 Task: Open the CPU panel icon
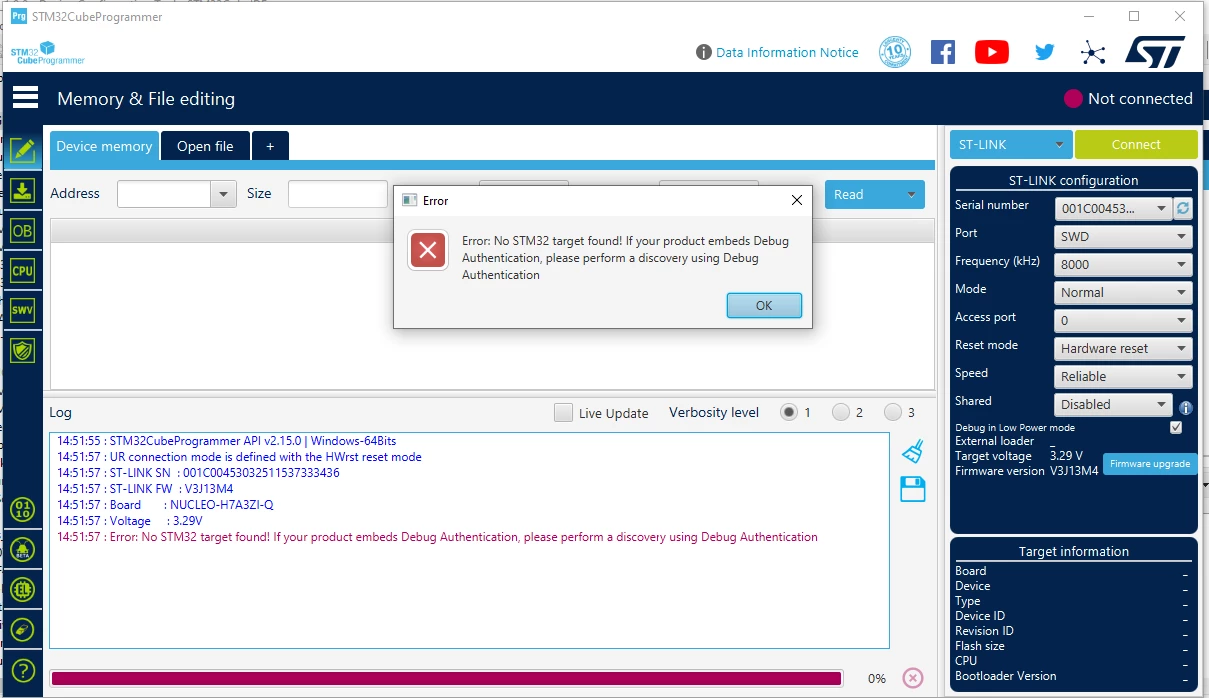[x=22, y=270]
